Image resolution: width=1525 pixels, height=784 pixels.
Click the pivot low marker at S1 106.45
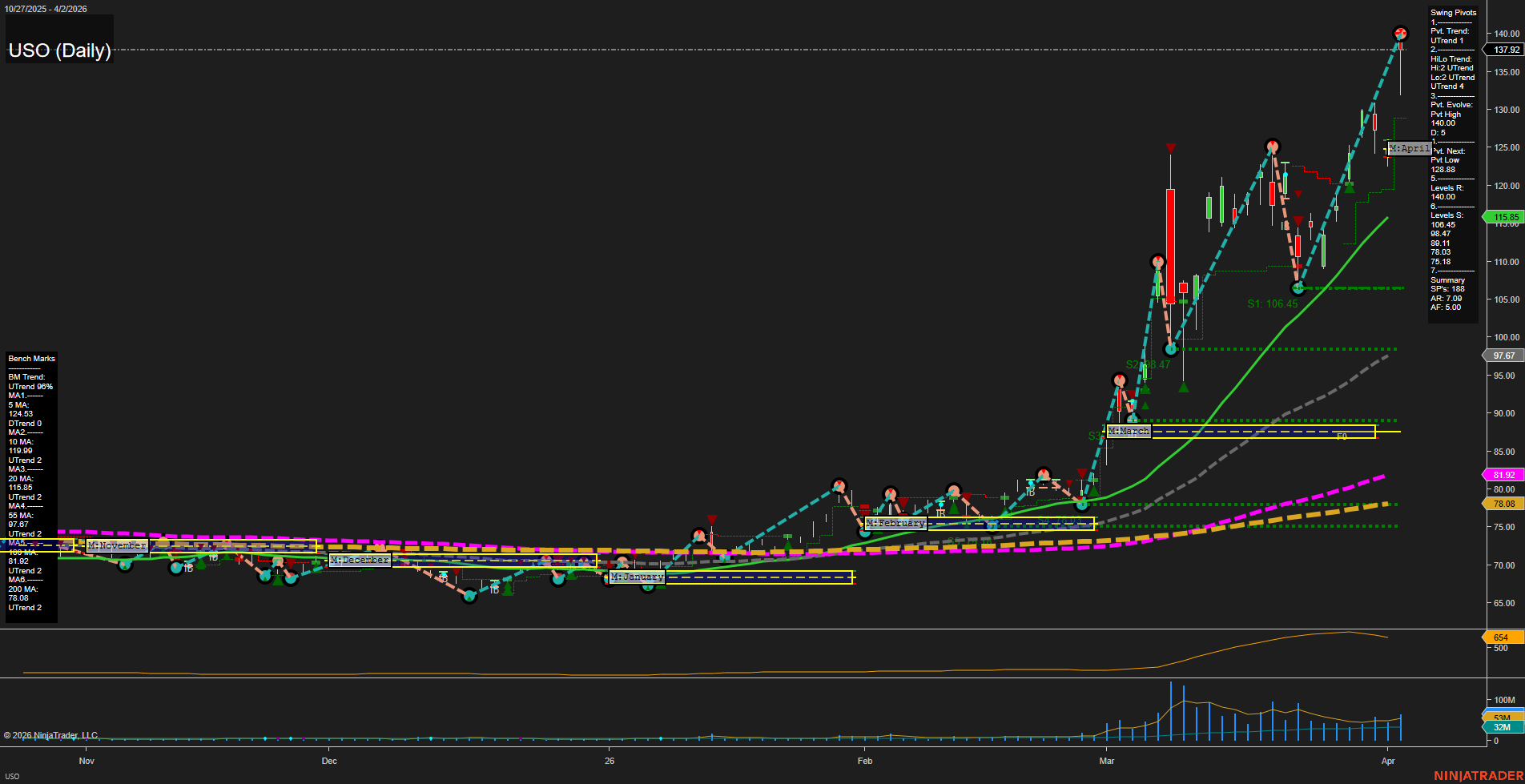(1298, 288)
